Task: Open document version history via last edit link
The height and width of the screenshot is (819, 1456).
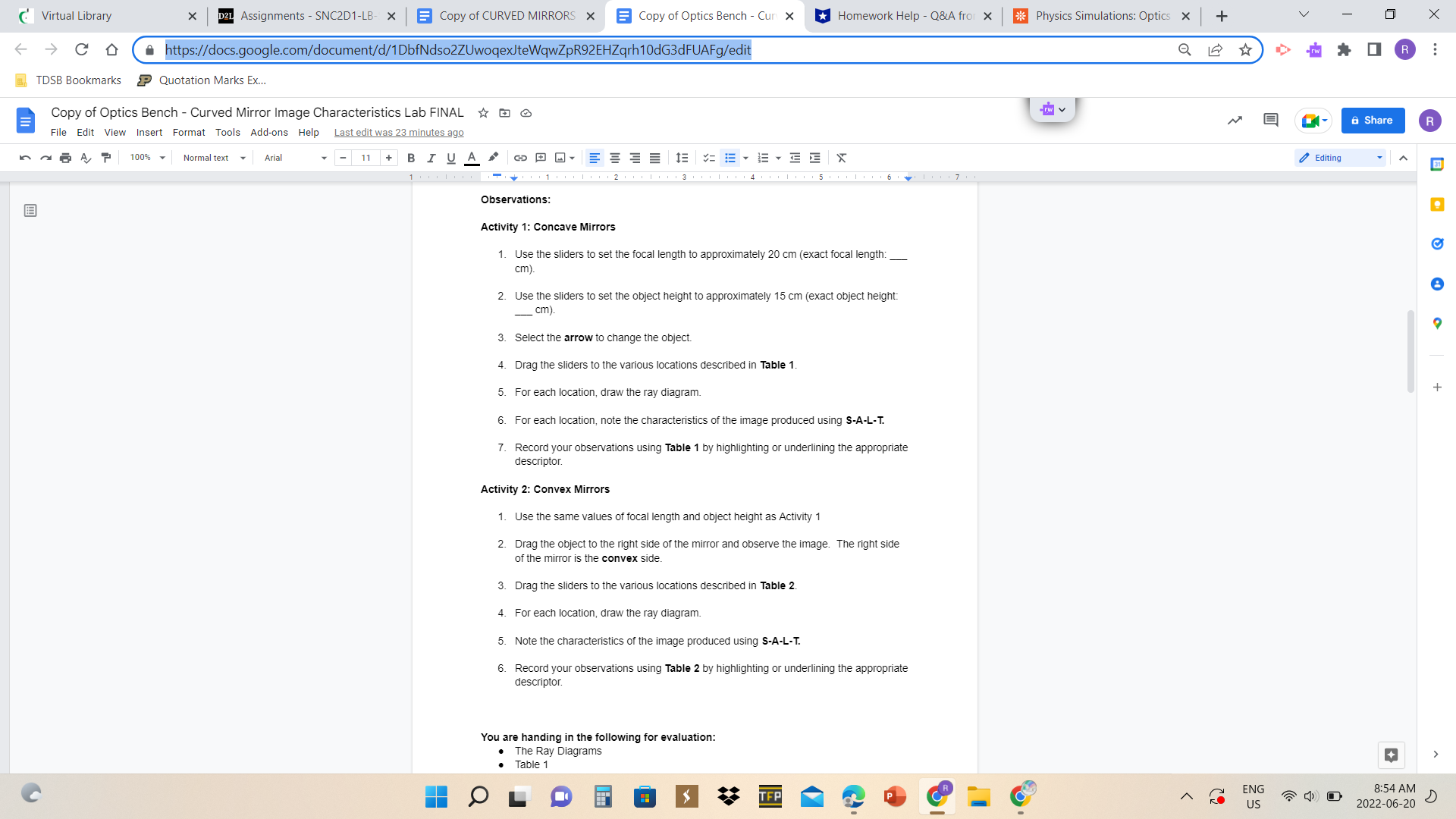Action: (399, 132)
